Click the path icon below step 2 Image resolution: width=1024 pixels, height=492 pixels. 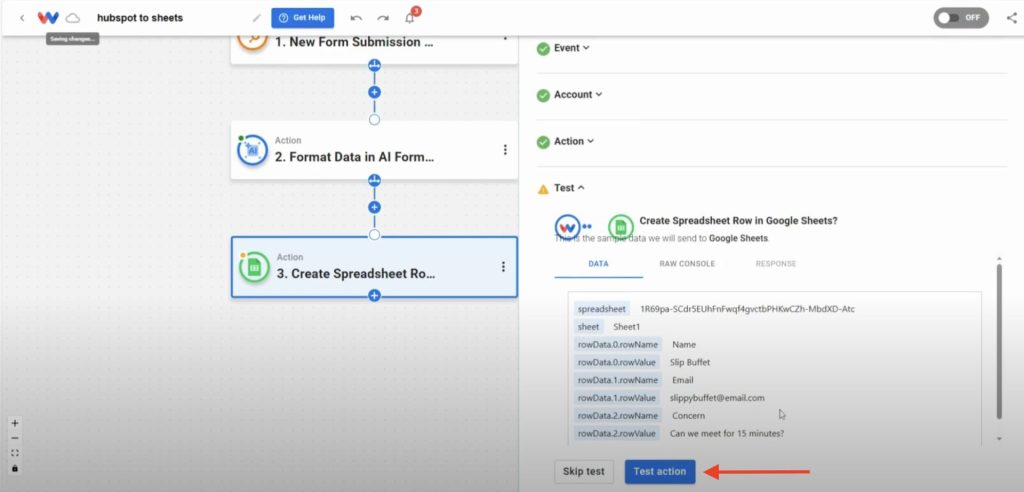pos(374,180)
